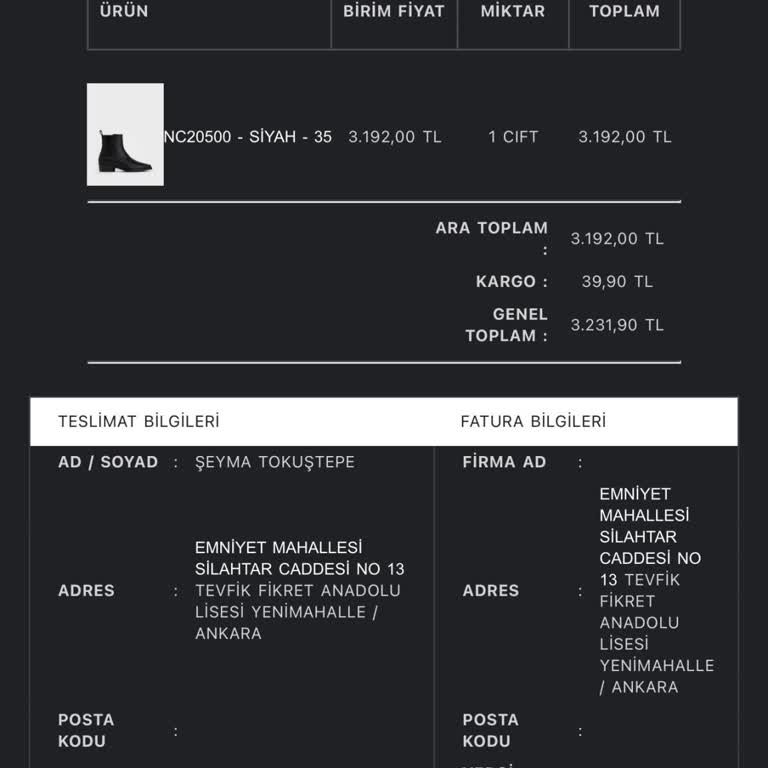Click the product unit price 3.192,00 TL
Viewport: 768px width, 768px height.
394,137
